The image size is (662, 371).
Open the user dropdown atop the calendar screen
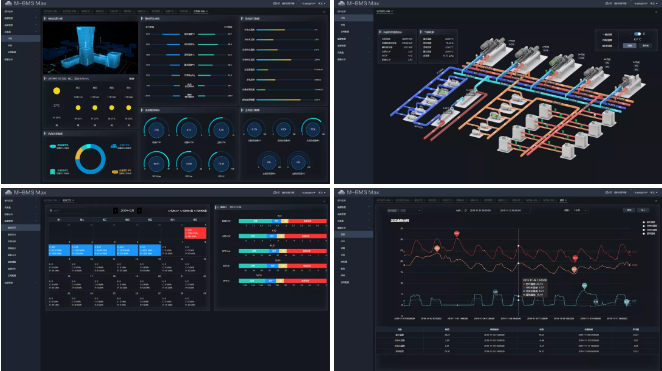click(309, 192)
